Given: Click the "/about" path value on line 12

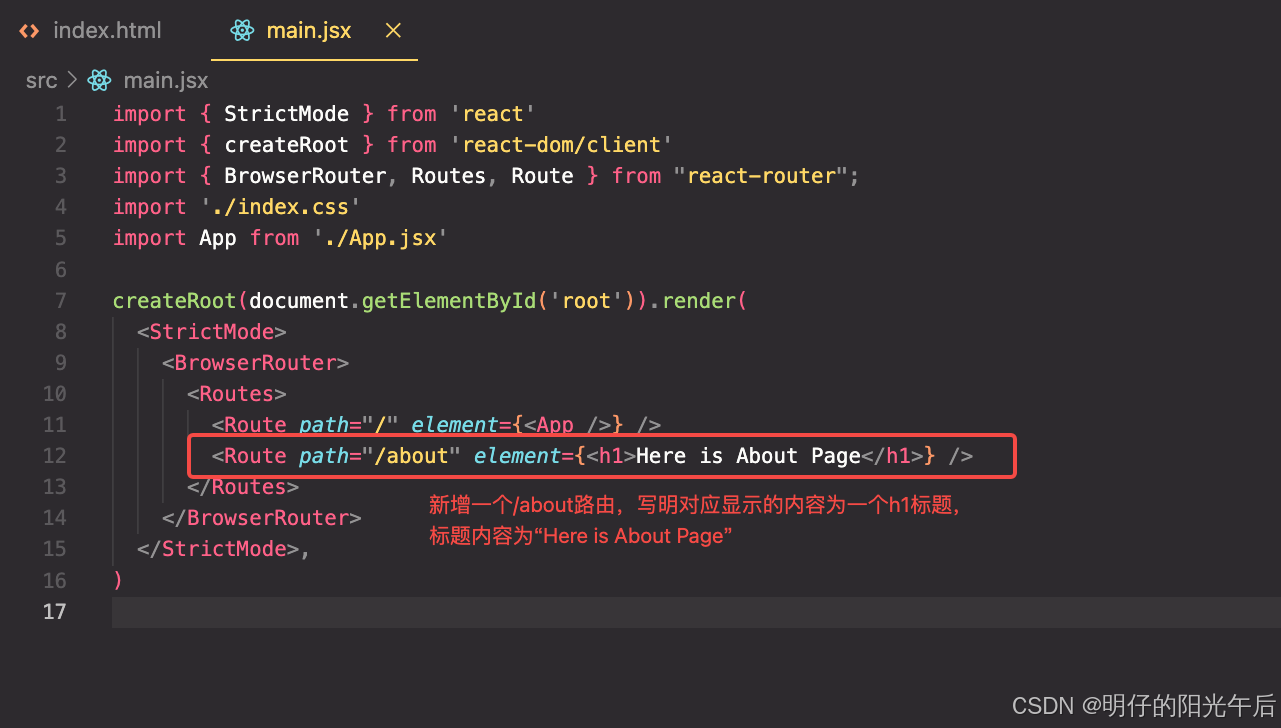Looking at the screenshot, I should pos(411,456).
